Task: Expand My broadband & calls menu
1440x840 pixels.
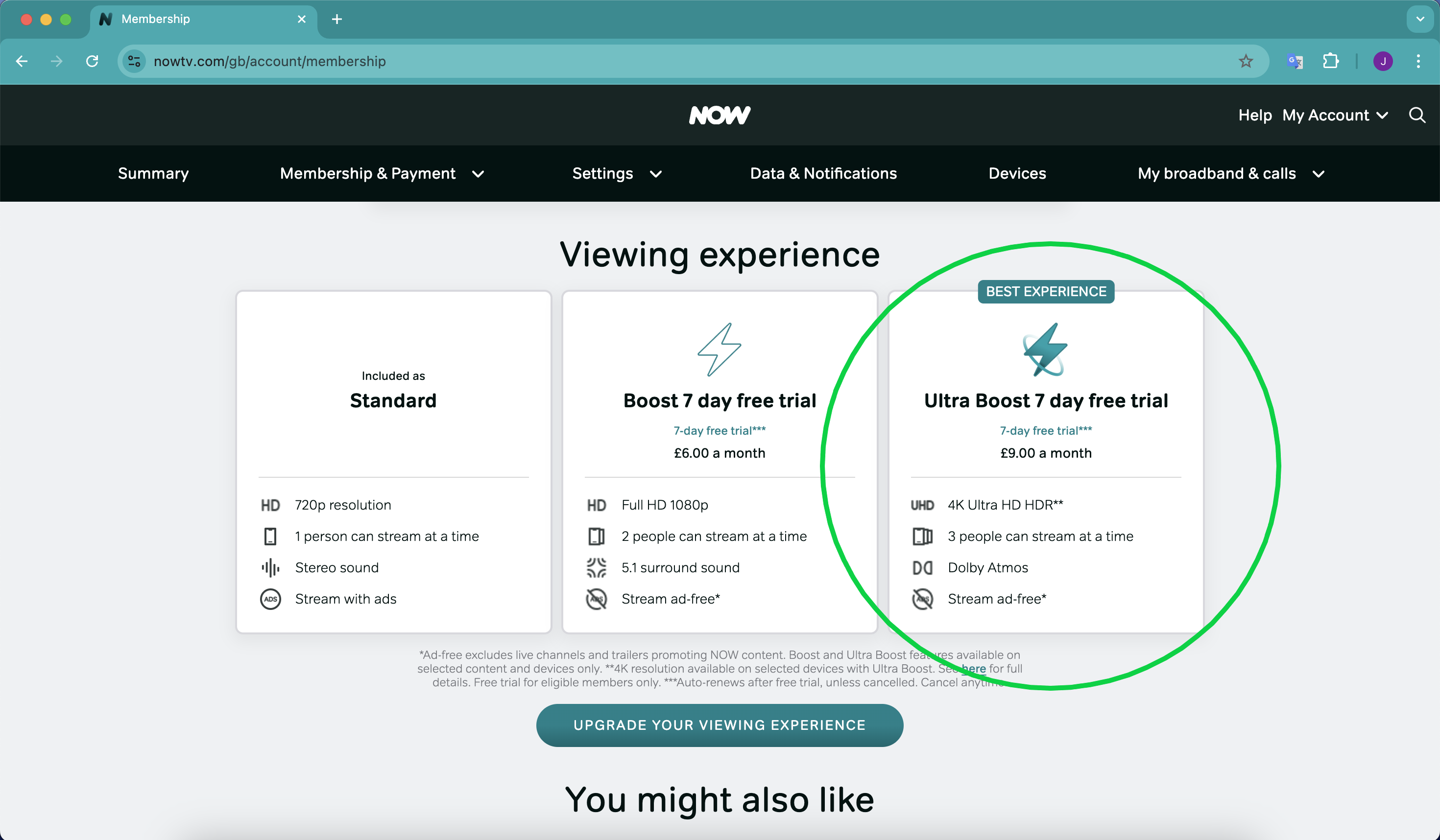Action: coord(1231,174)
